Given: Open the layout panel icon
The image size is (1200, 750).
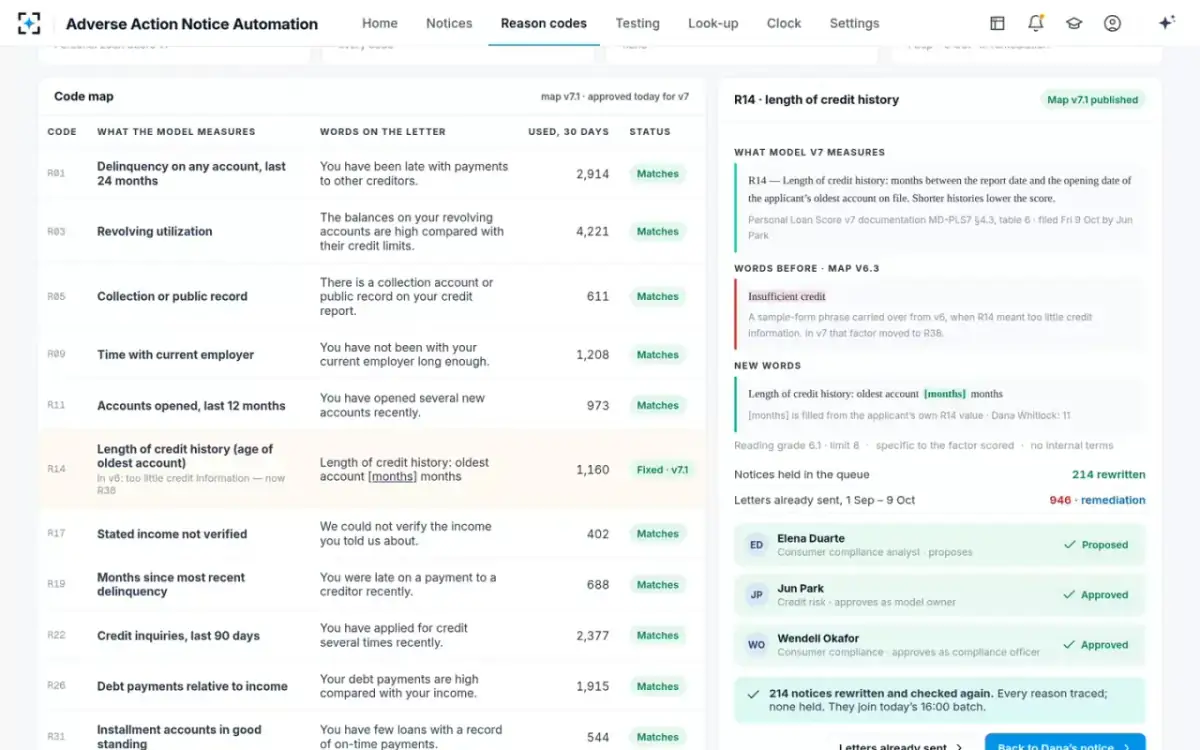Looking at the screenshot, I should 997,23.
